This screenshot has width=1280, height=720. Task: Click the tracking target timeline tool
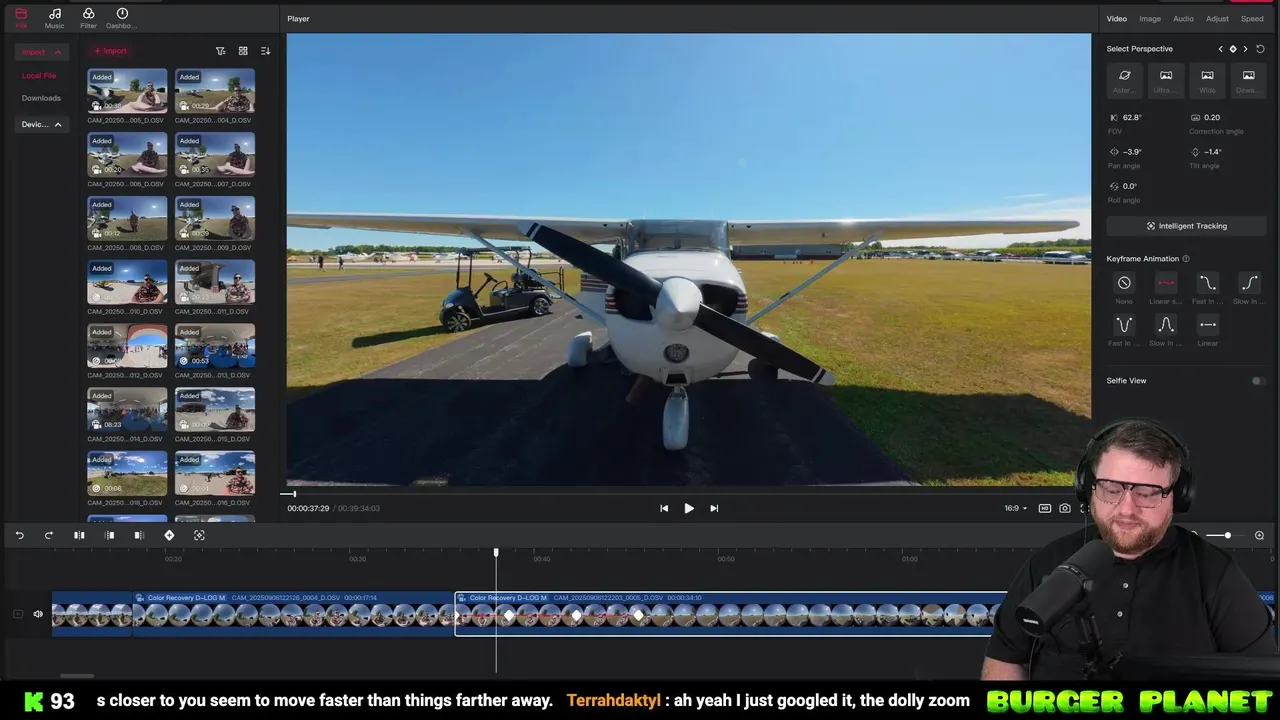(199, 536)
